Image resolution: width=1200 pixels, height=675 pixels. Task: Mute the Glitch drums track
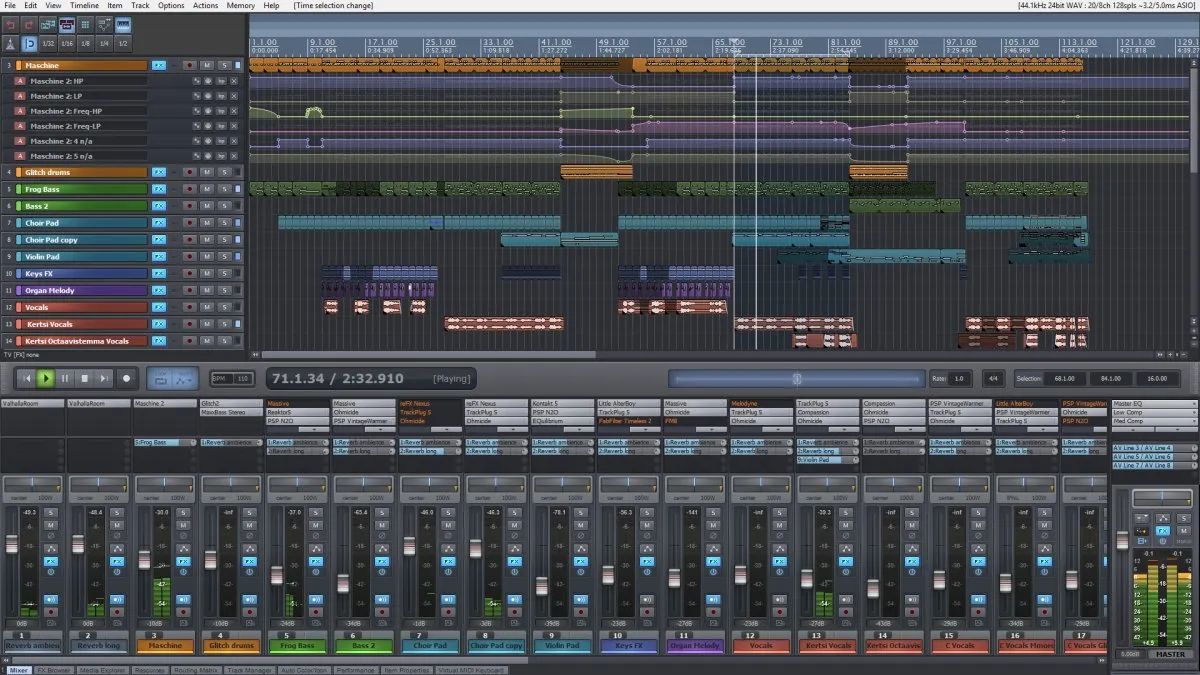click(206, 172)
